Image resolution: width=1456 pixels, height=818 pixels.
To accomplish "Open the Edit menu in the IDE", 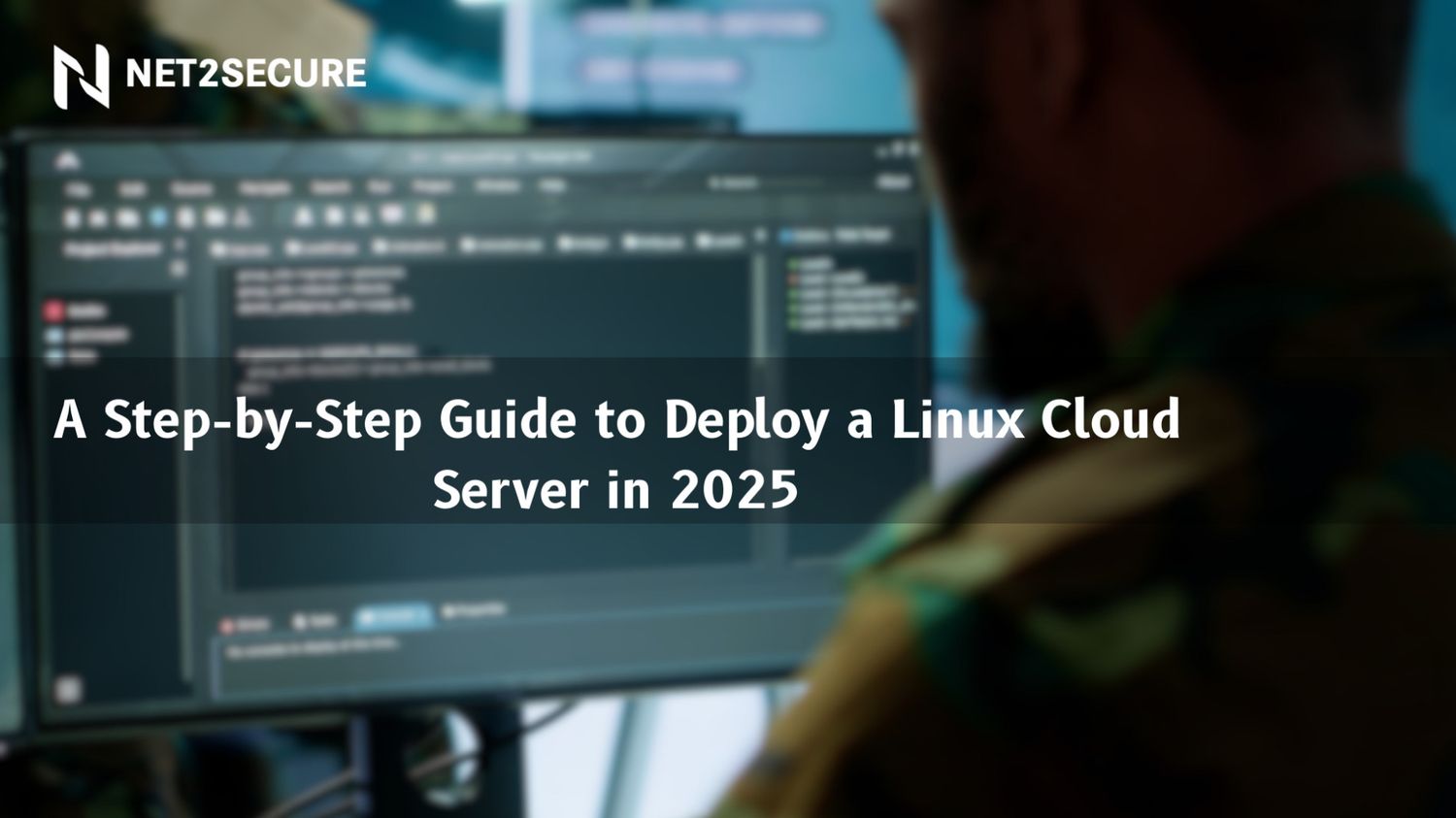I will pyautogui.click(x=132, y=190).
